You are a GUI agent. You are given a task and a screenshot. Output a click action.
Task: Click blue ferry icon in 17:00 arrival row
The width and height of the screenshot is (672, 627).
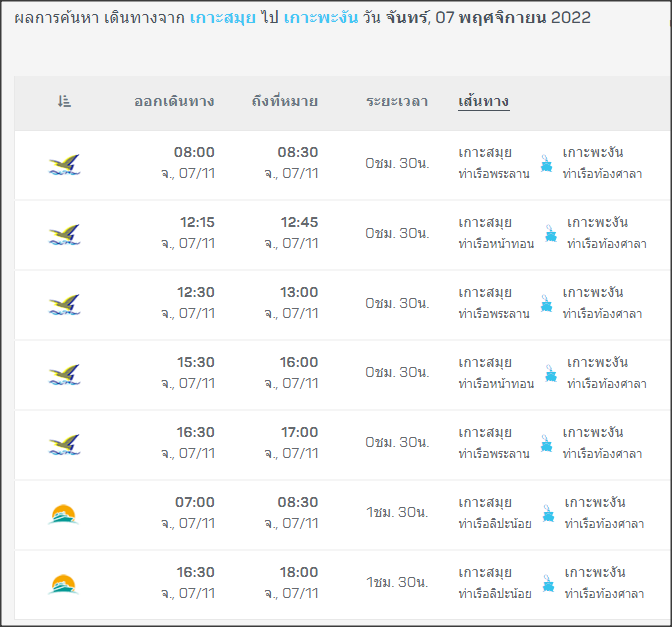click(546, 443)
